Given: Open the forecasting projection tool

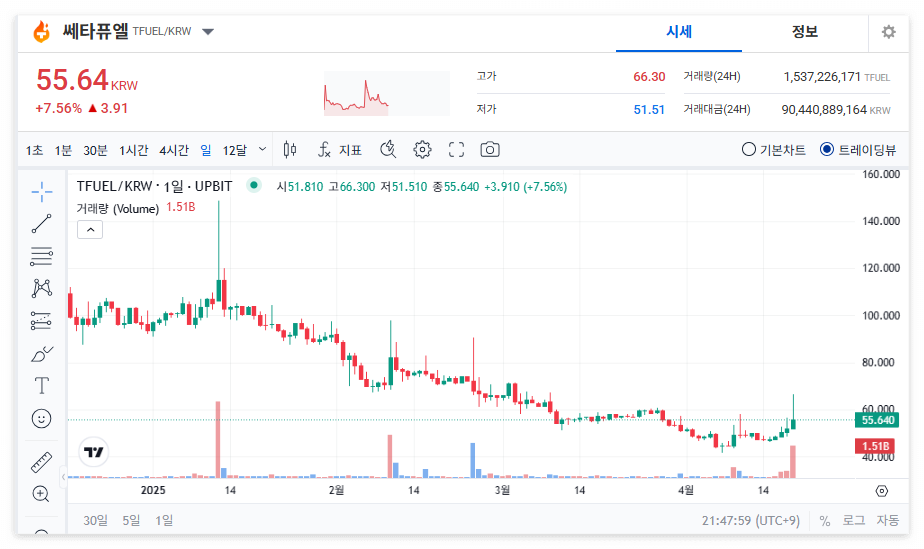Looking at the screenshot, I should point(41,320).
